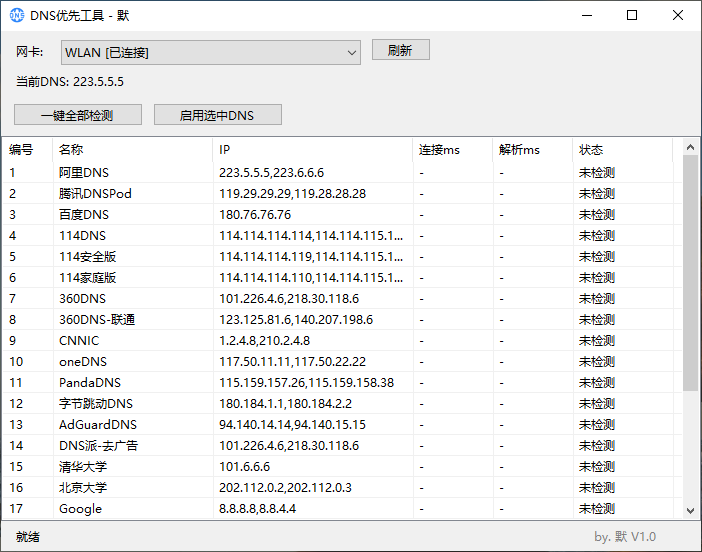
Task: Click the 启用选中DNS button
Action: (218, 115)
